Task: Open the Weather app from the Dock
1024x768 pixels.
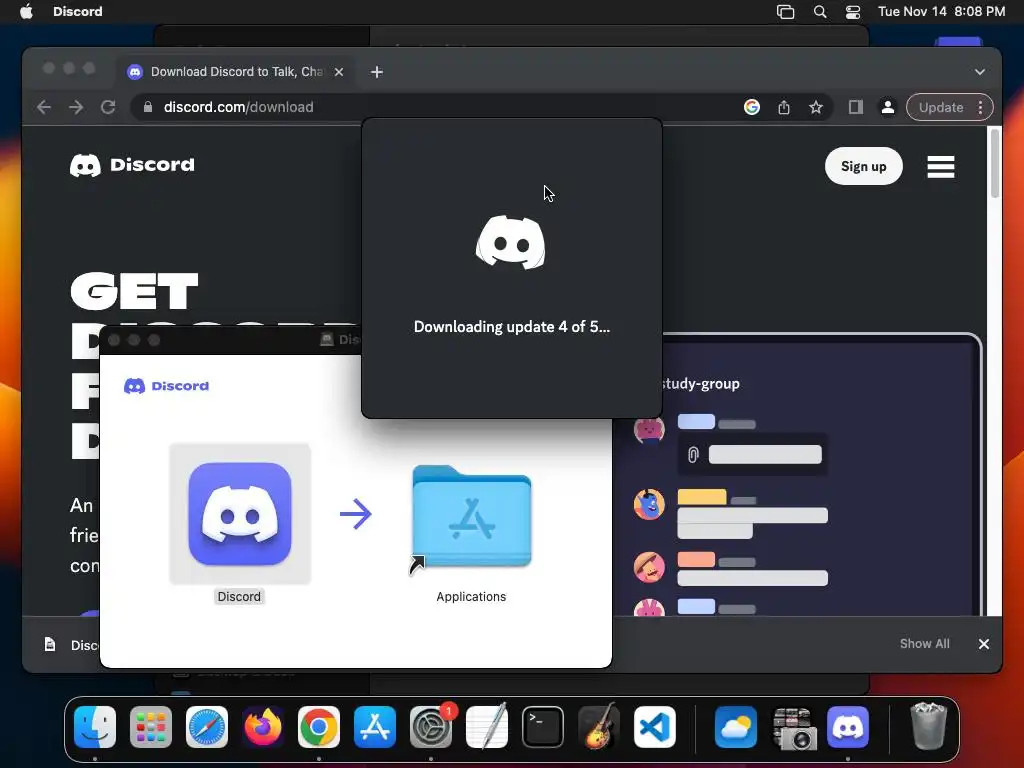Action: coord(736,727)
